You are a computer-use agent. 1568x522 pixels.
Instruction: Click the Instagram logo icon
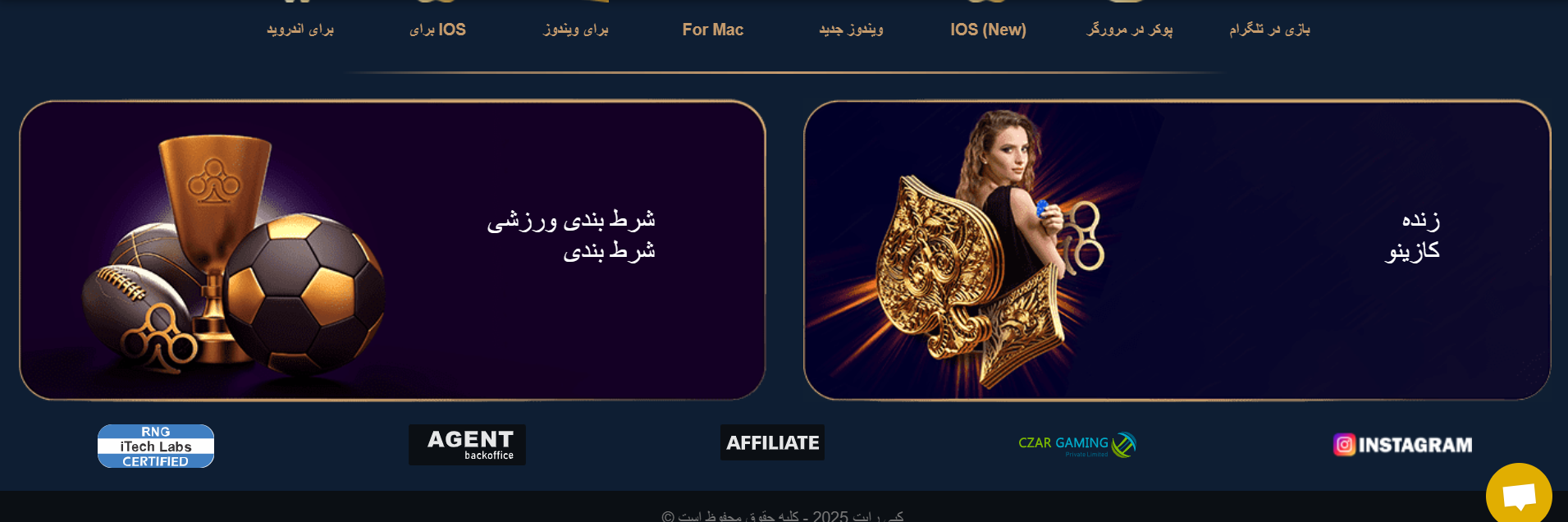pyautogui.click(x=1344, y=445)
